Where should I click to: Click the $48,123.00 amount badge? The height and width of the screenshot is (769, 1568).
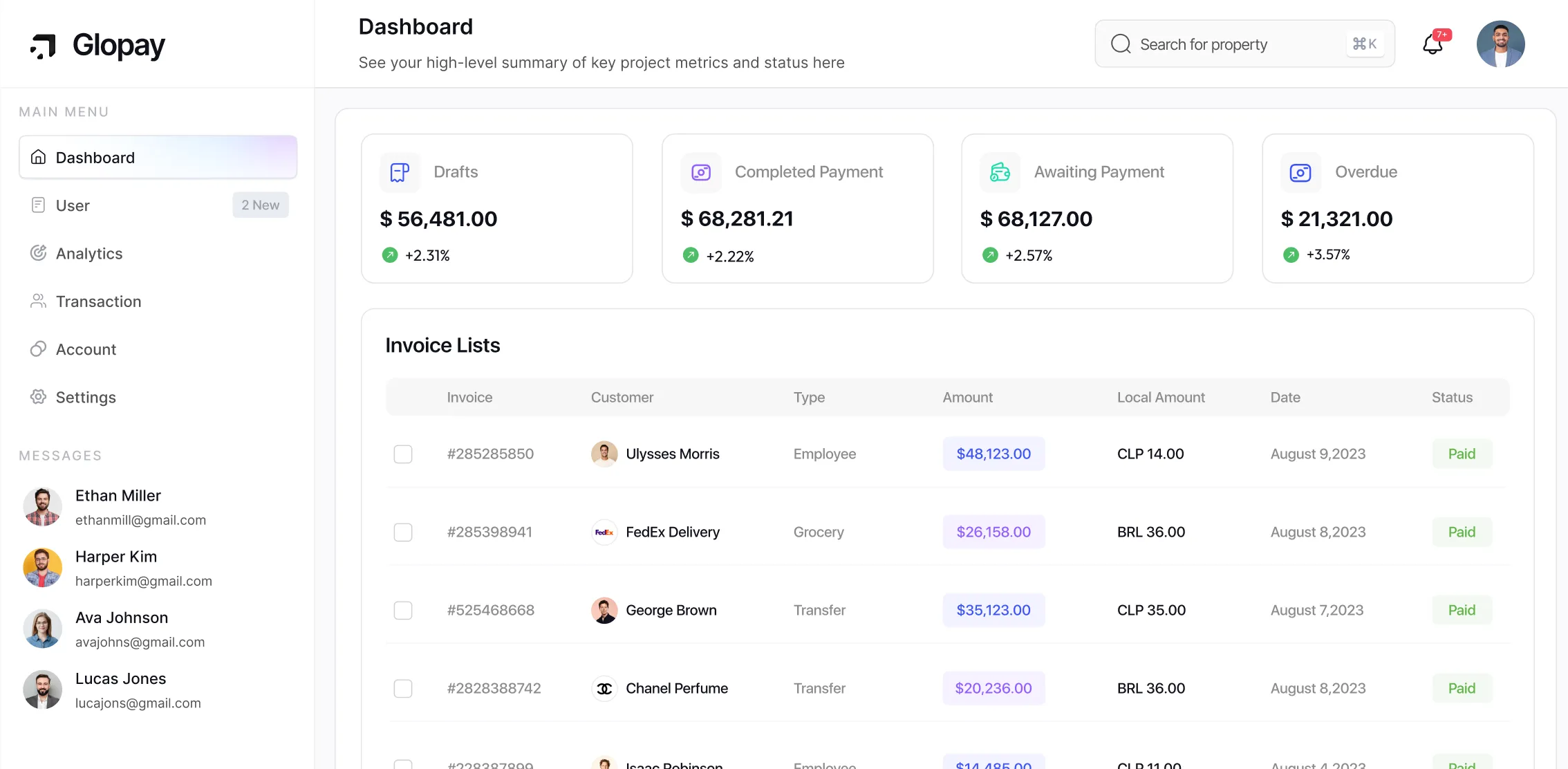point(993,454)
